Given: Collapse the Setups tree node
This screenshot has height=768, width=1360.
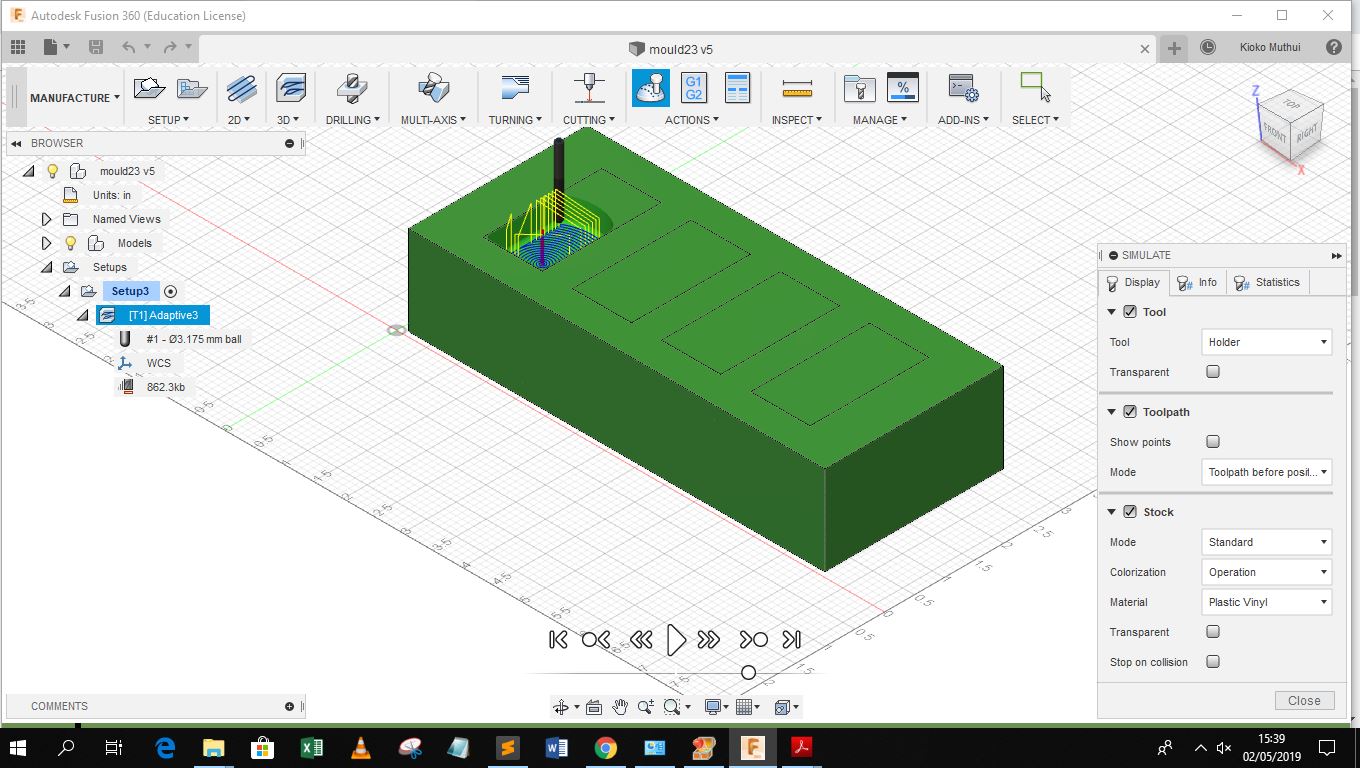Looking at the screenshot, I should 46,267.
